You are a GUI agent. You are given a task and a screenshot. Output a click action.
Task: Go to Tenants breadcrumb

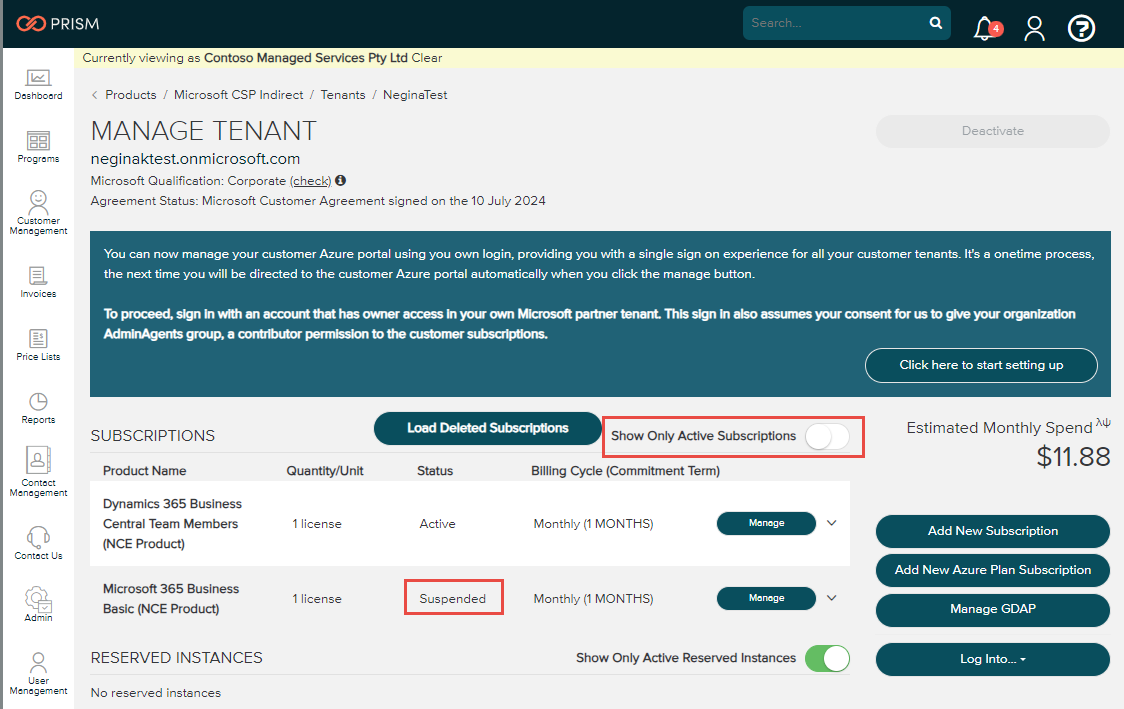tap(343, 95)
